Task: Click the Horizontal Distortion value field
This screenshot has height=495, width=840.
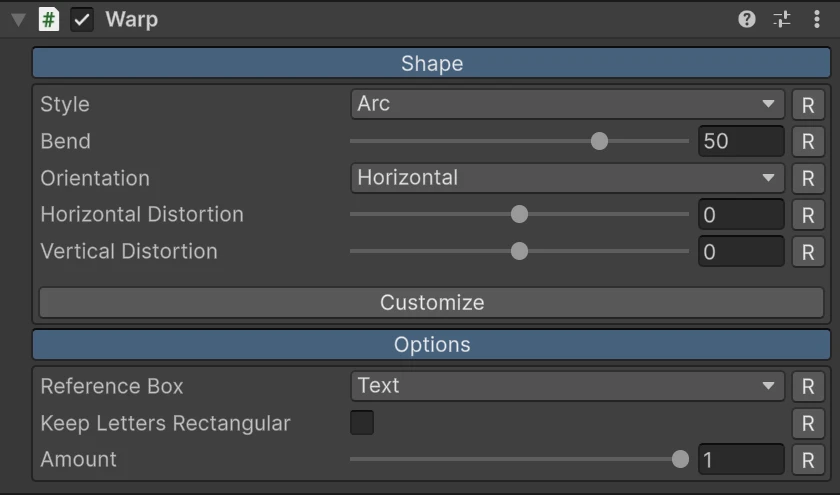Action: tap(741, 215)
